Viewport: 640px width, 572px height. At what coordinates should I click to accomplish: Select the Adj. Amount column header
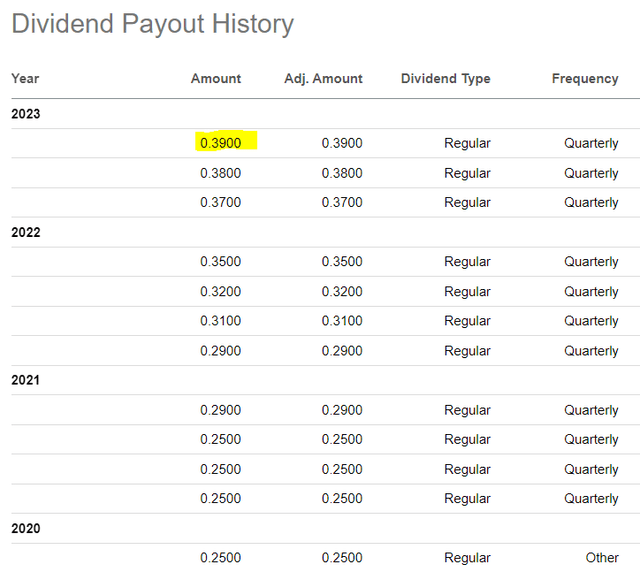[323, 78]
